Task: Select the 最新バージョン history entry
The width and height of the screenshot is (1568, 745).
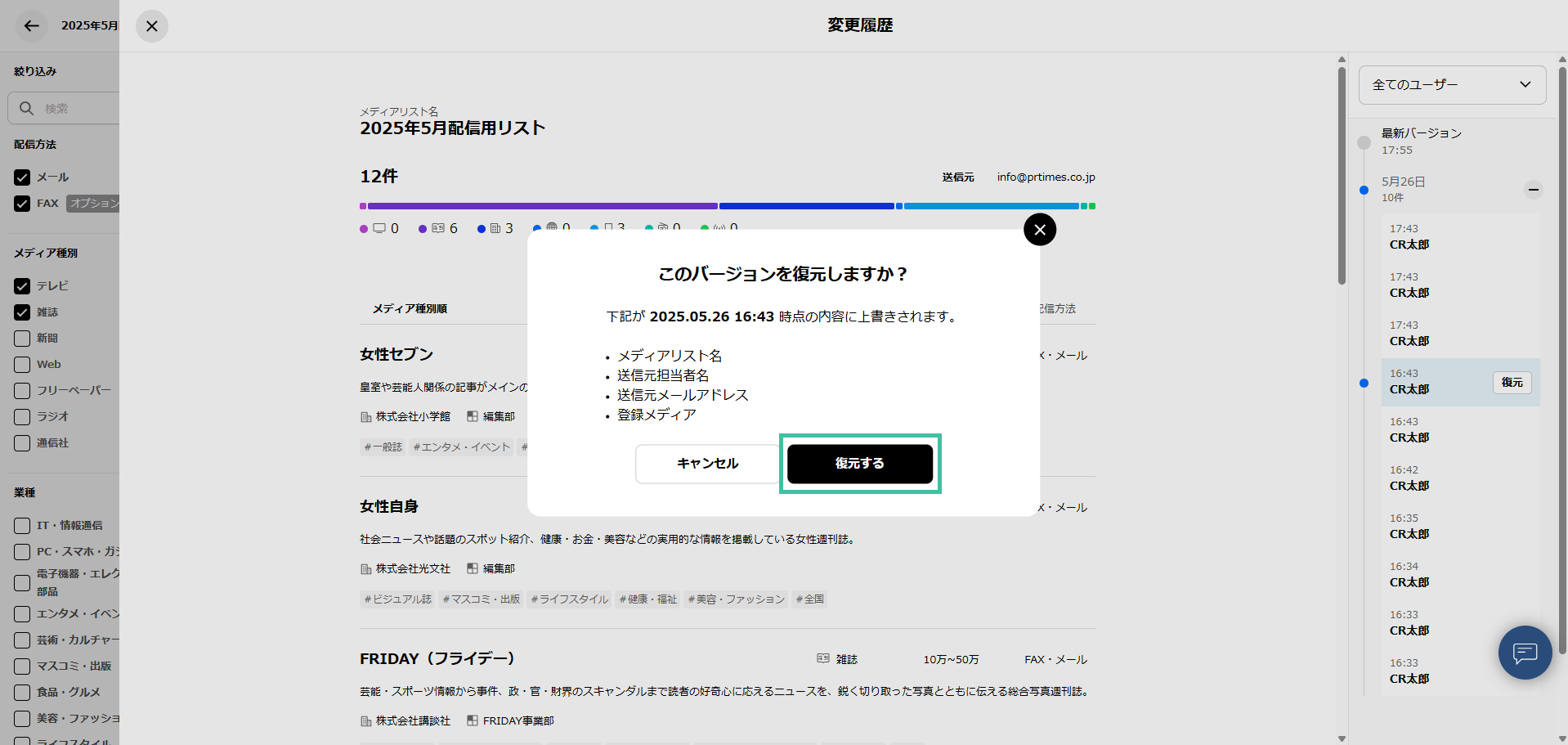Action: pos(1421,141)
